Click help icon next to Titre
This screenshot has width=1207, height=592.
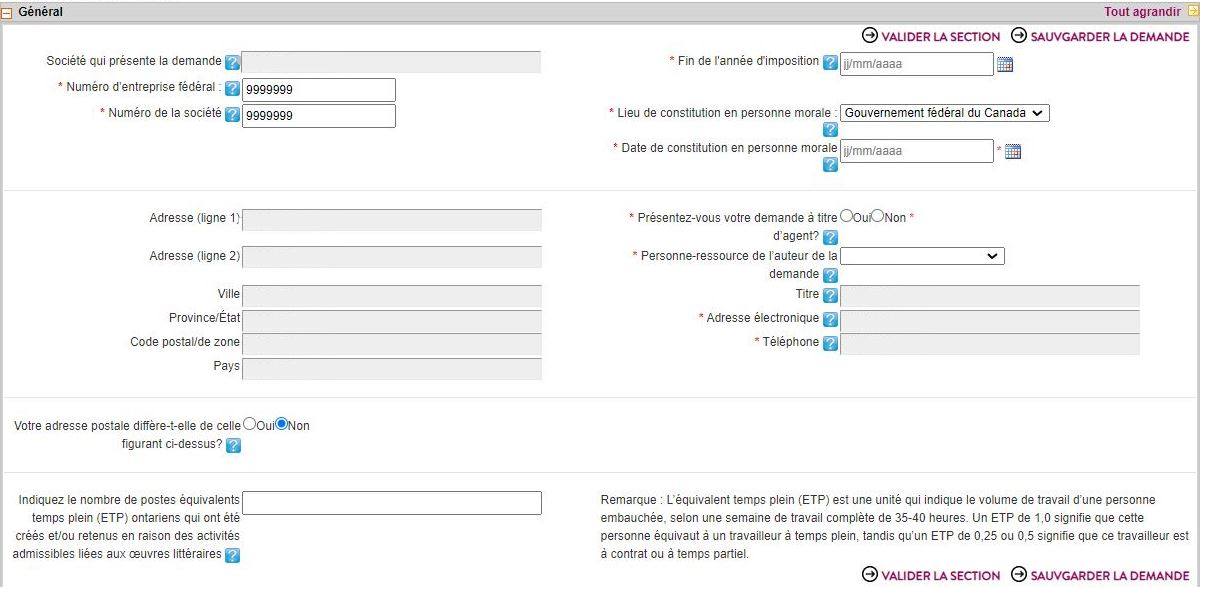[x=829, y=295]
